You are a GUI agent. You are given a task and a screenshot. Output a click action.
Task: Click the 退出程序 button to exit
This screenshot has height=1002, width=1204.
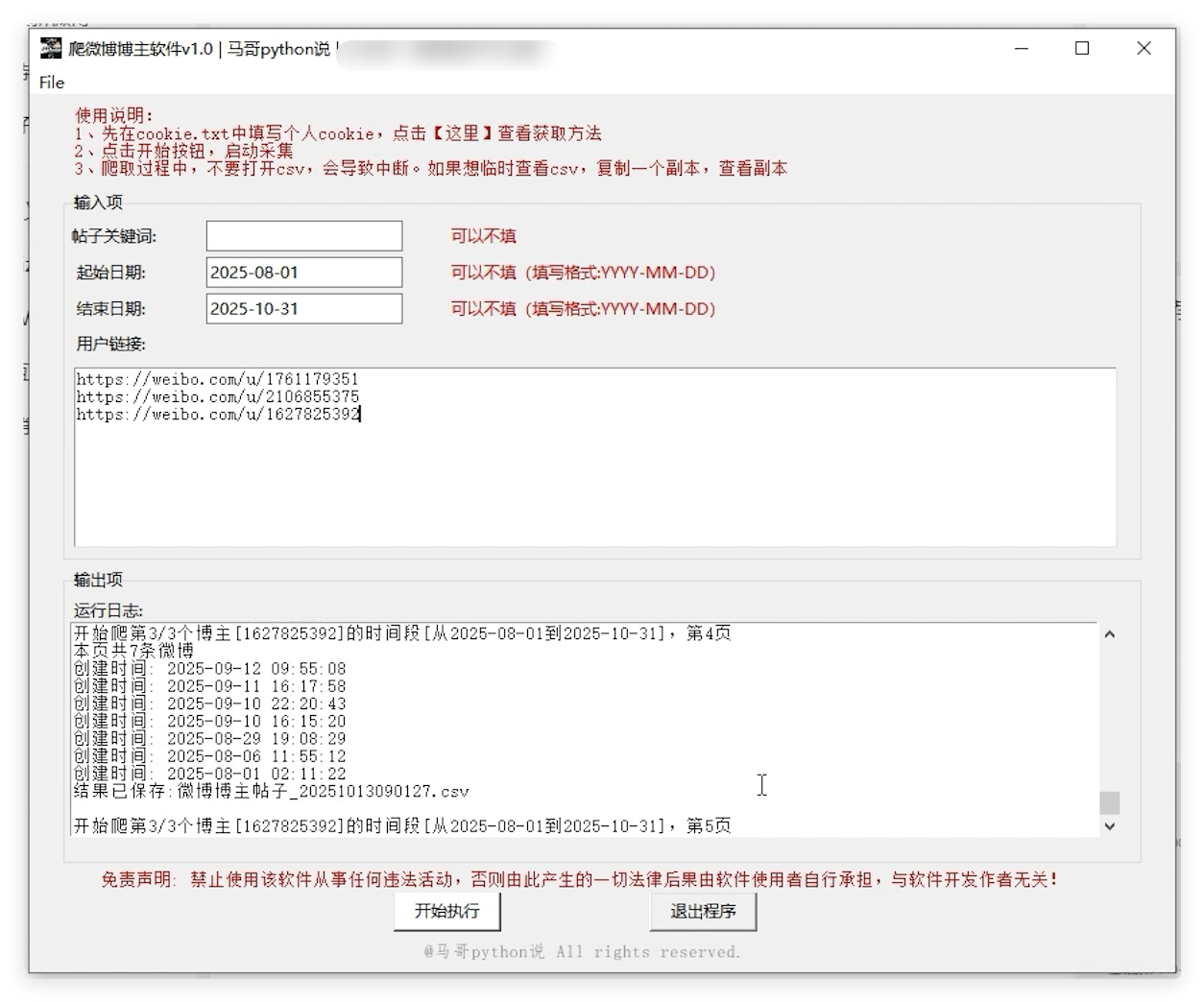tap(703, 912)
